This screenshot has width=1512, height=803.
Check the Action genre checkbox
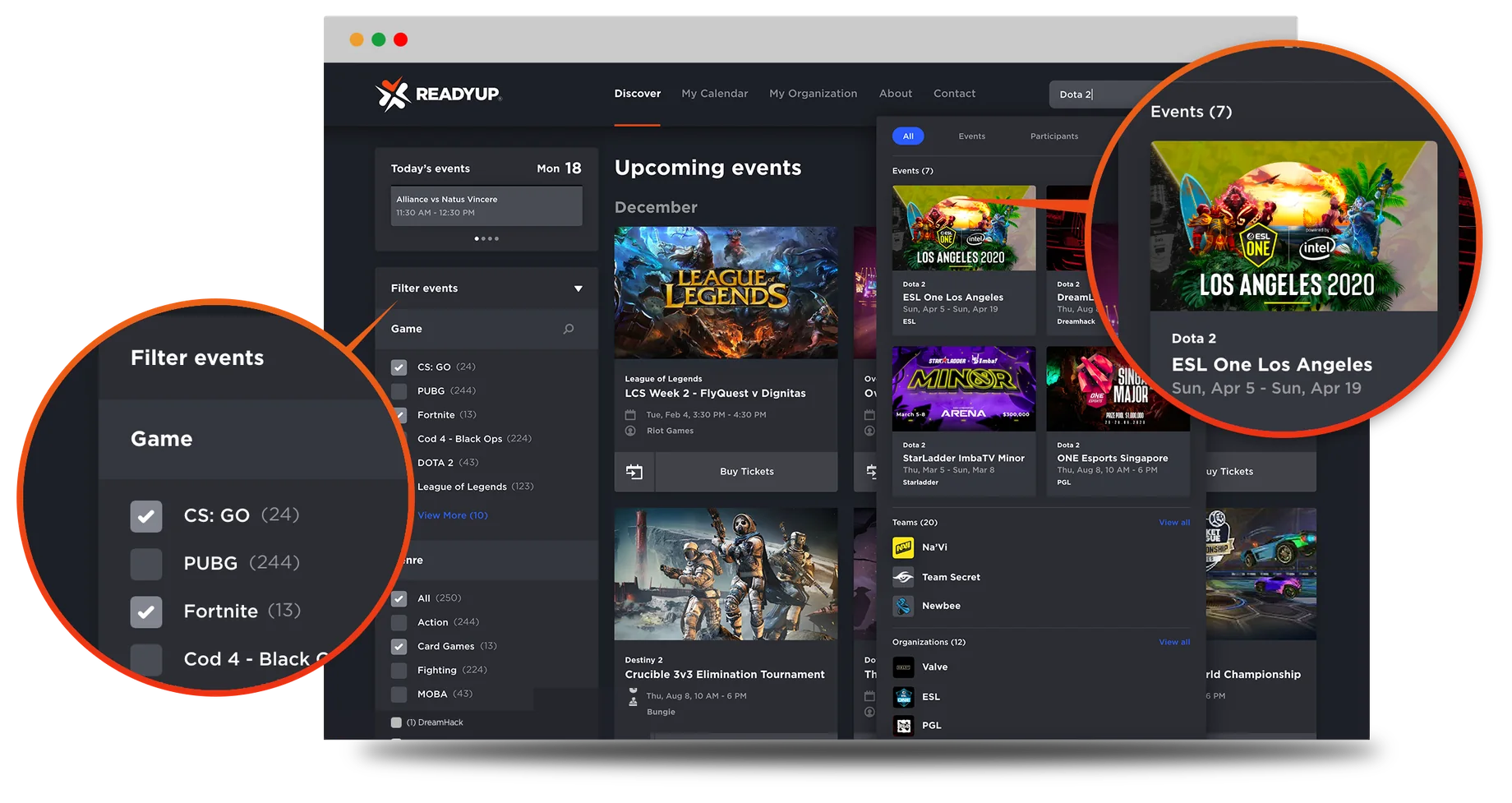[399, 622]
